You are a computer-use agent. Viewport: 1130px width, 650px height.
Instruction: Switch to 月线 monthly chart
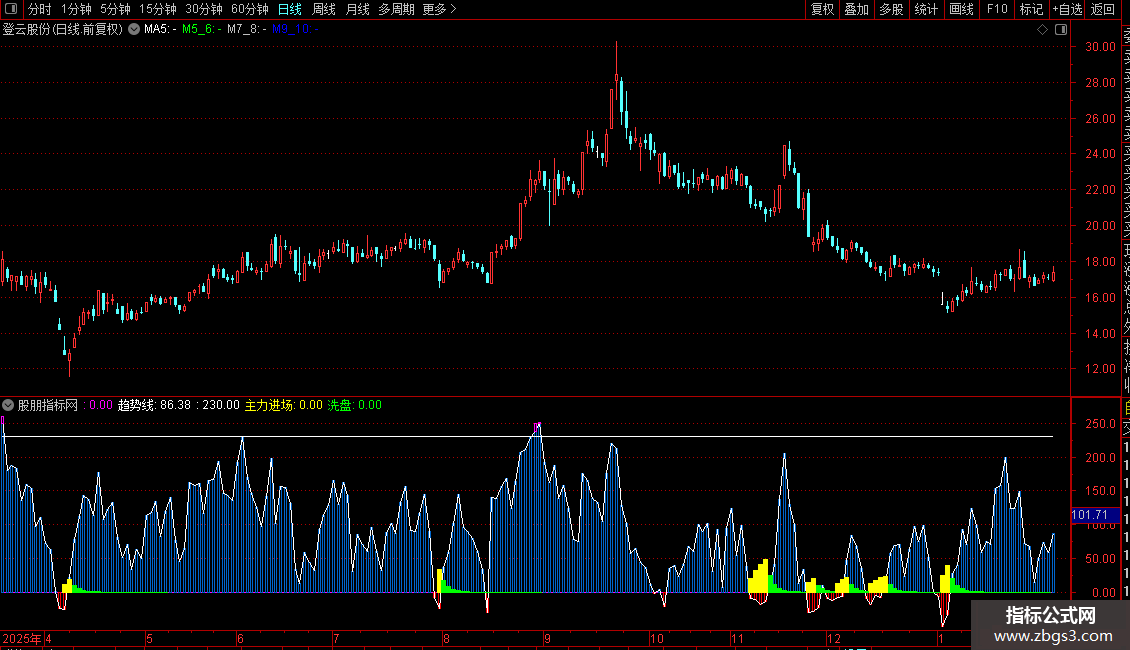tap(357, 9)
